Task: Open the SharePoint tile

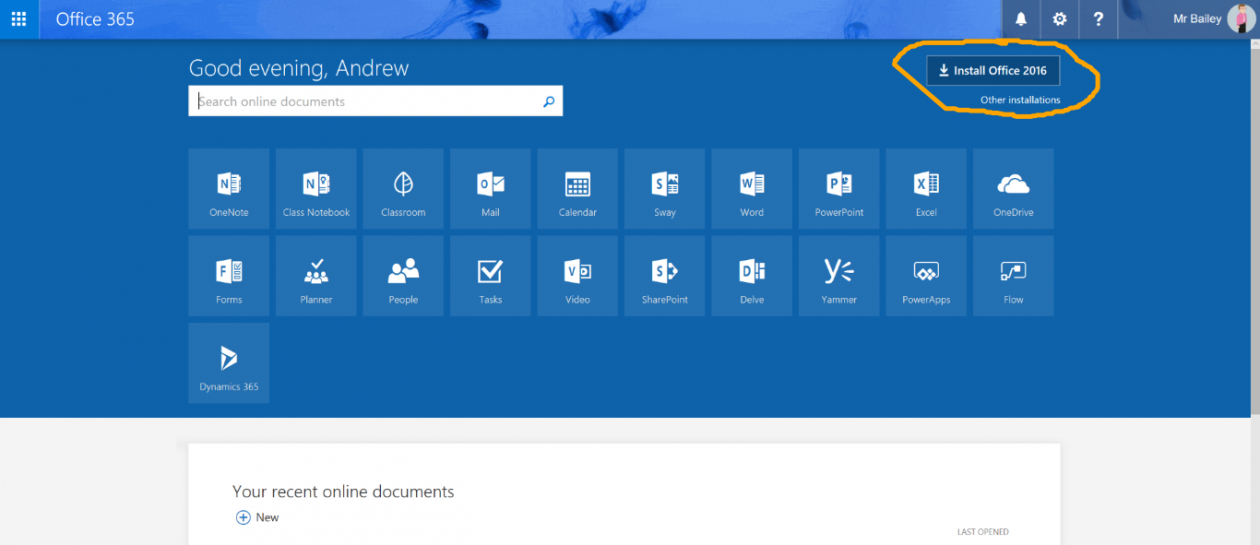Action: pos(664,276)
